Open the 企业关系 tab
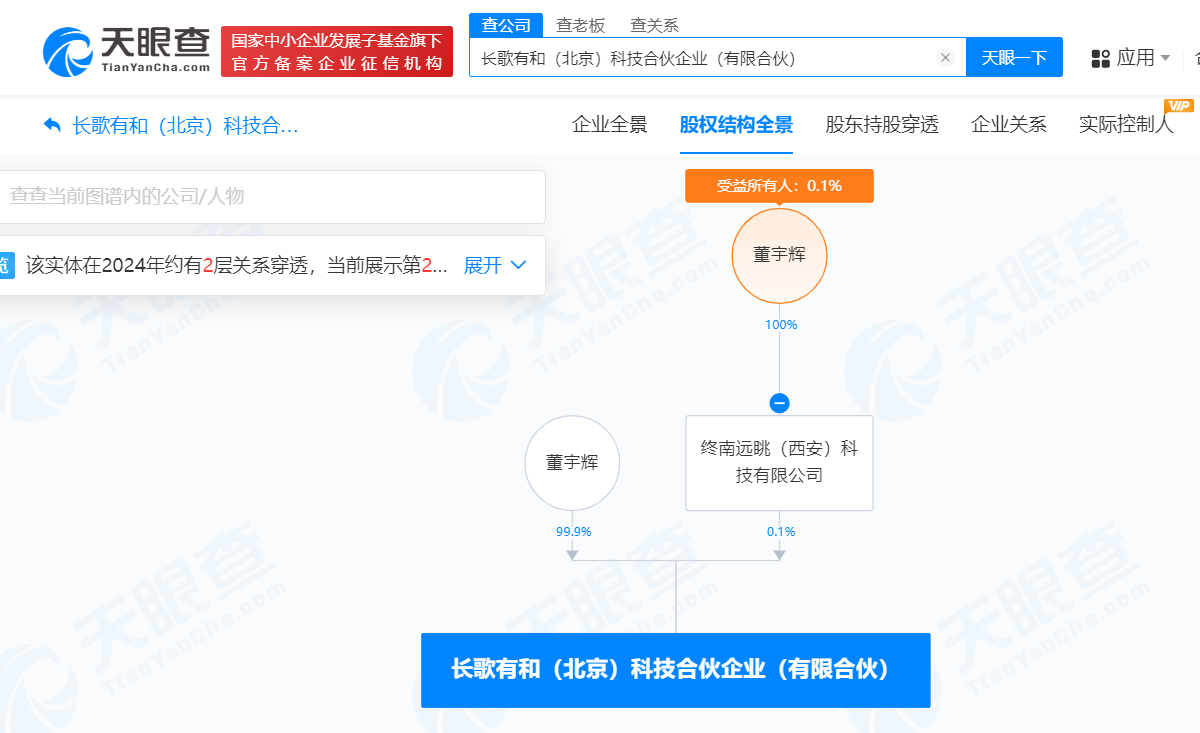 coord(1009,125)
